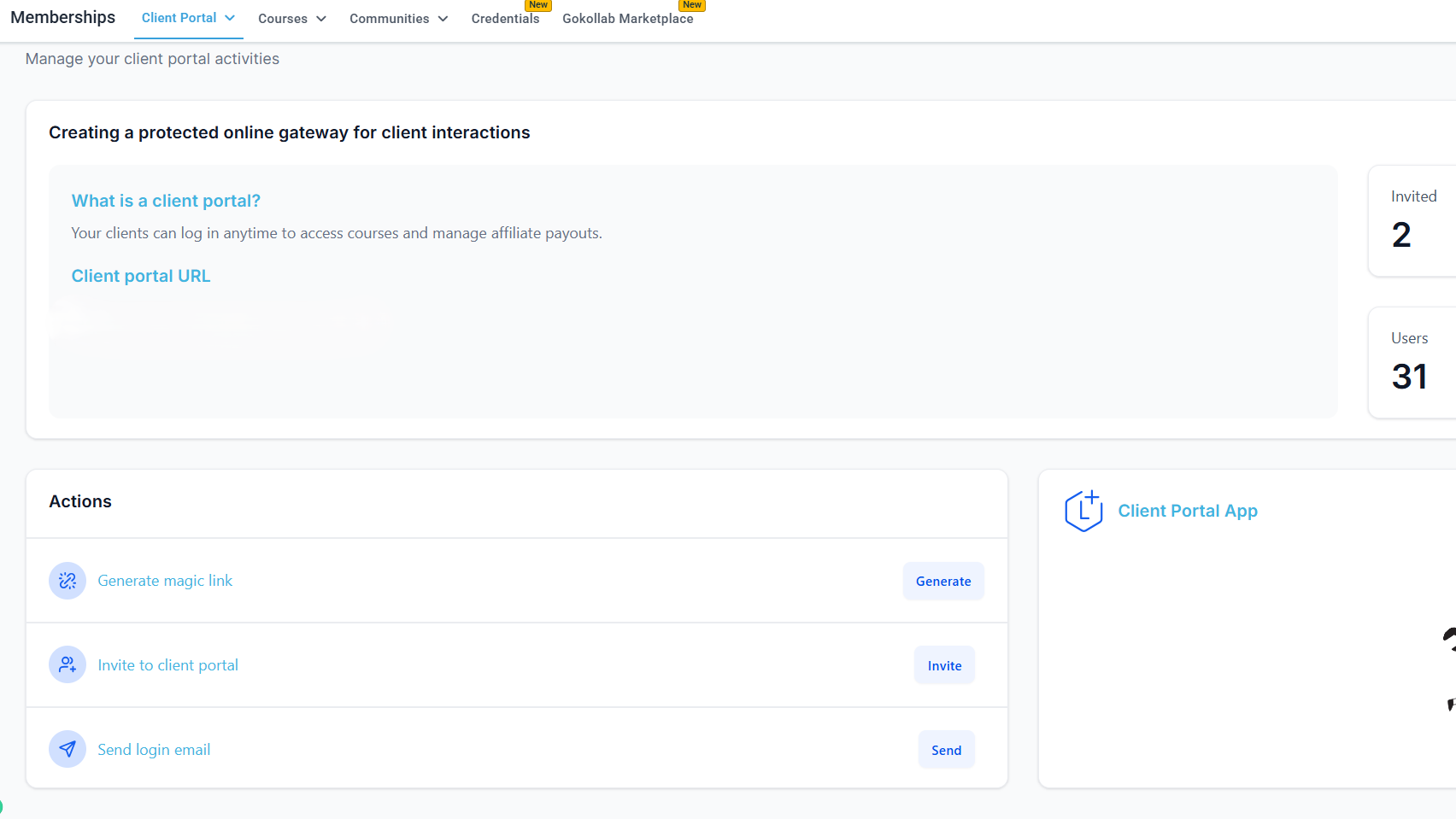Click the invite user icon

click(x=68, y=664)
